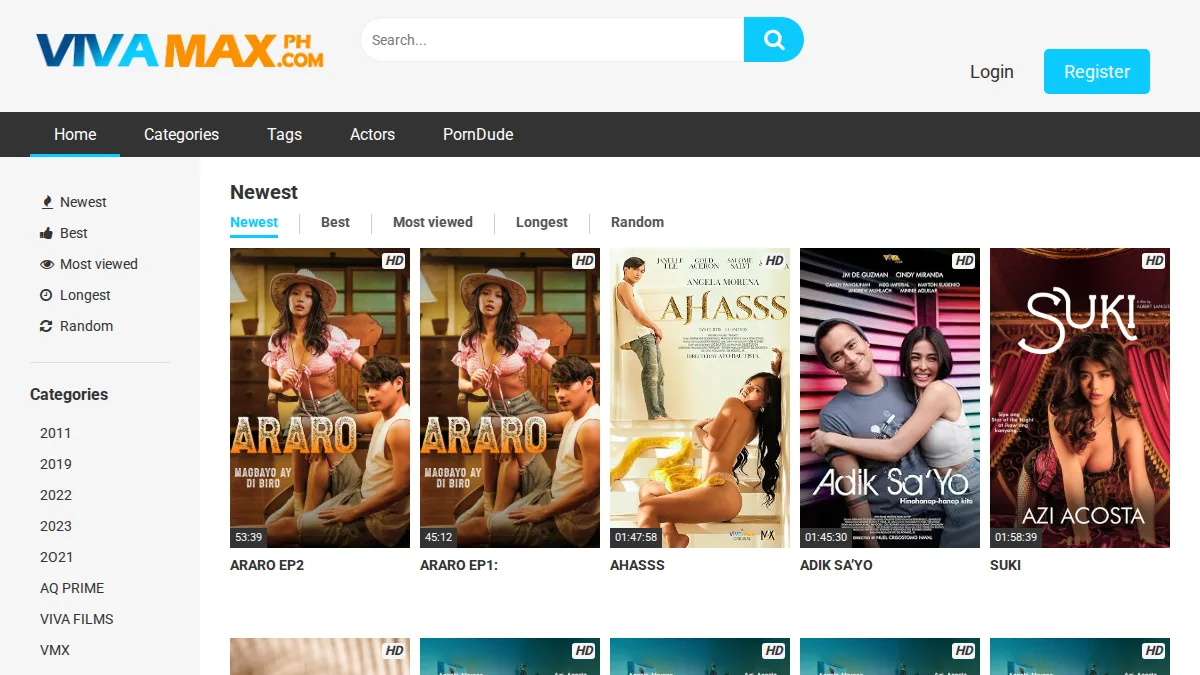The image size is (1200, 675).
Task: Open the 2022 category
Action: pyautogui.click(x=56, y=495)
